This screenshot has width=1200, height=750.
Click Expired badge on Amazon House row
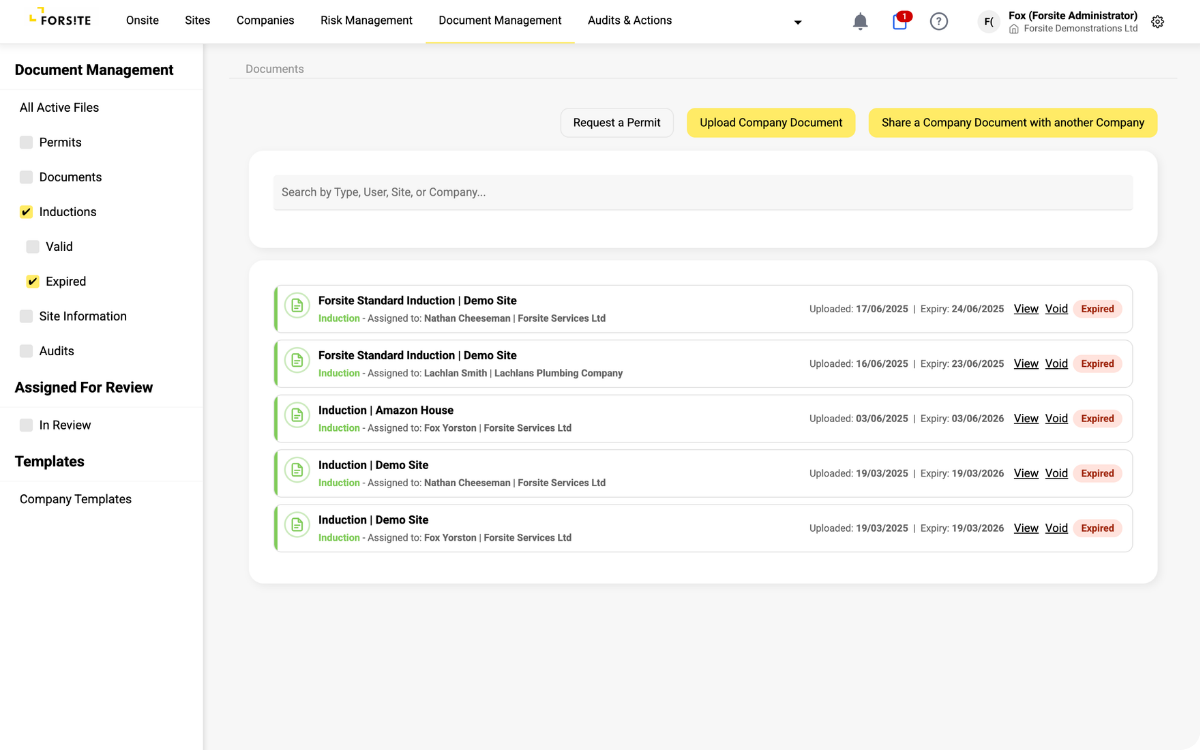coord(1097,419)
